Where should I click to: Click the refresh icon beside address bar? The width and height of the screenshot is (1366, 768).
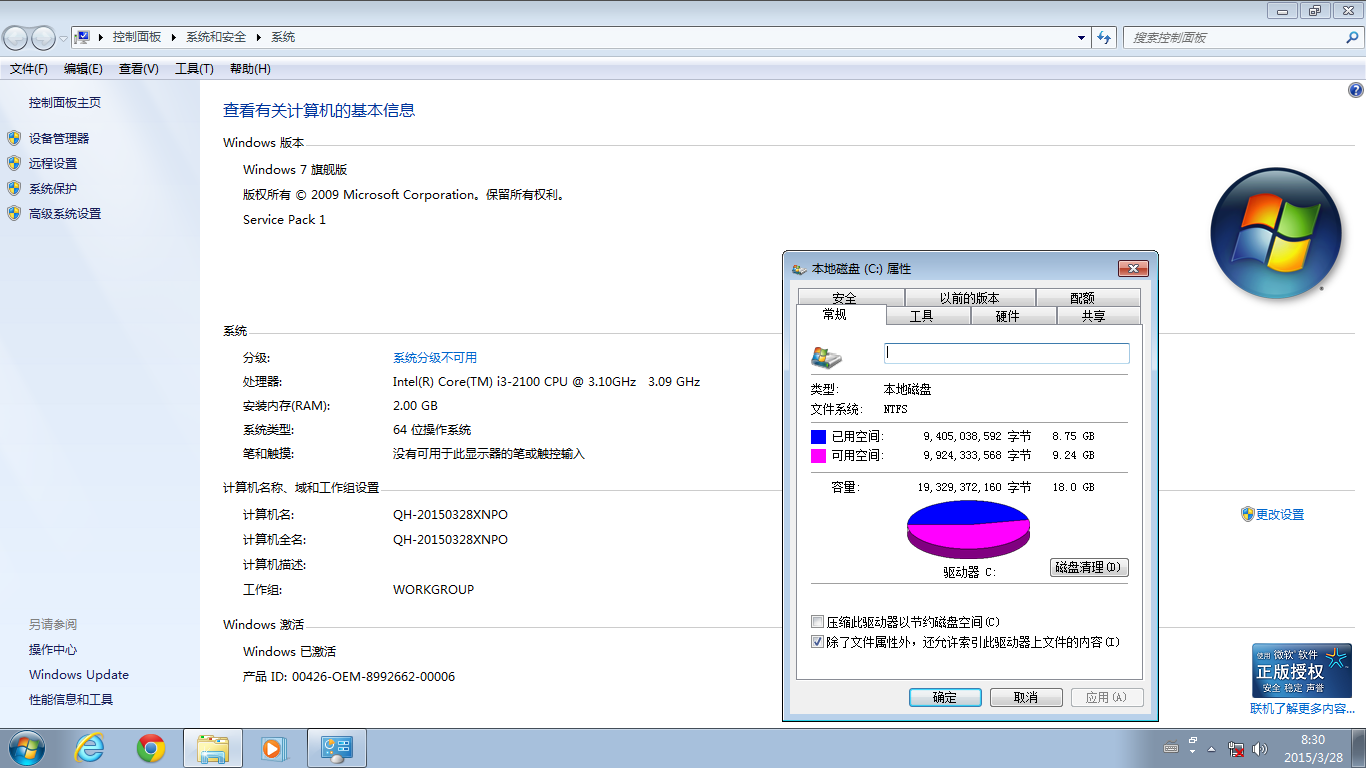tap(1104, 38)
